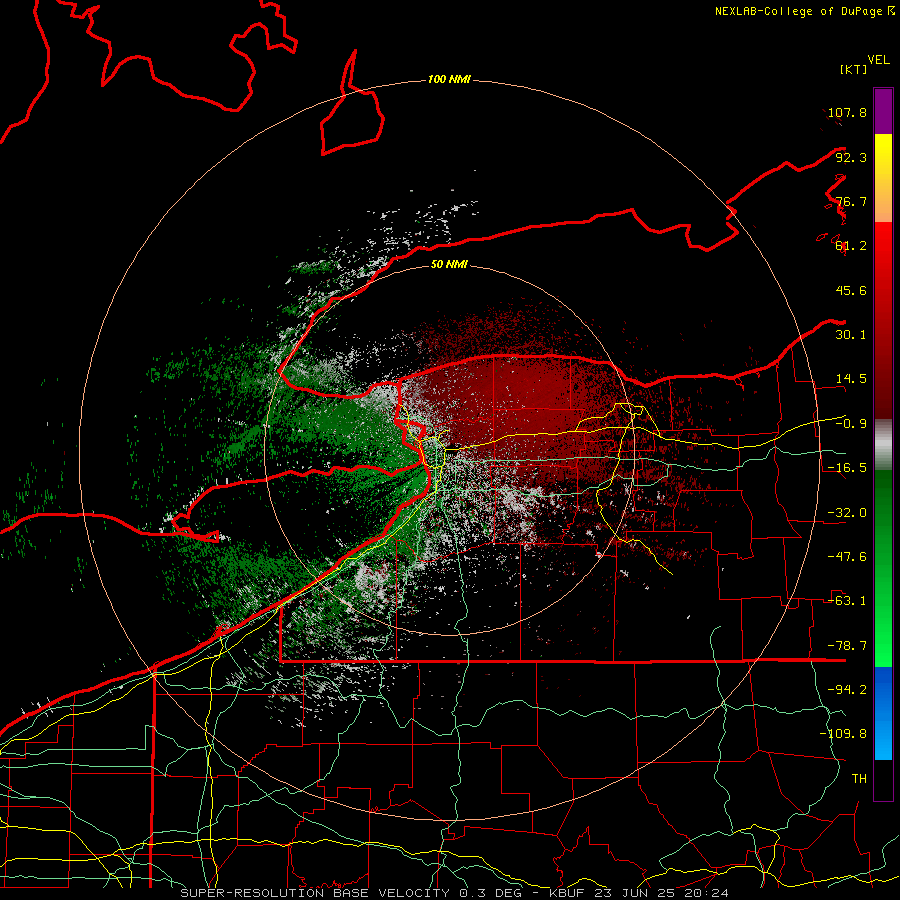Click the -94.2 velocity scale value
The width and height of the screenshot is (900, 900).
(847, 690)
